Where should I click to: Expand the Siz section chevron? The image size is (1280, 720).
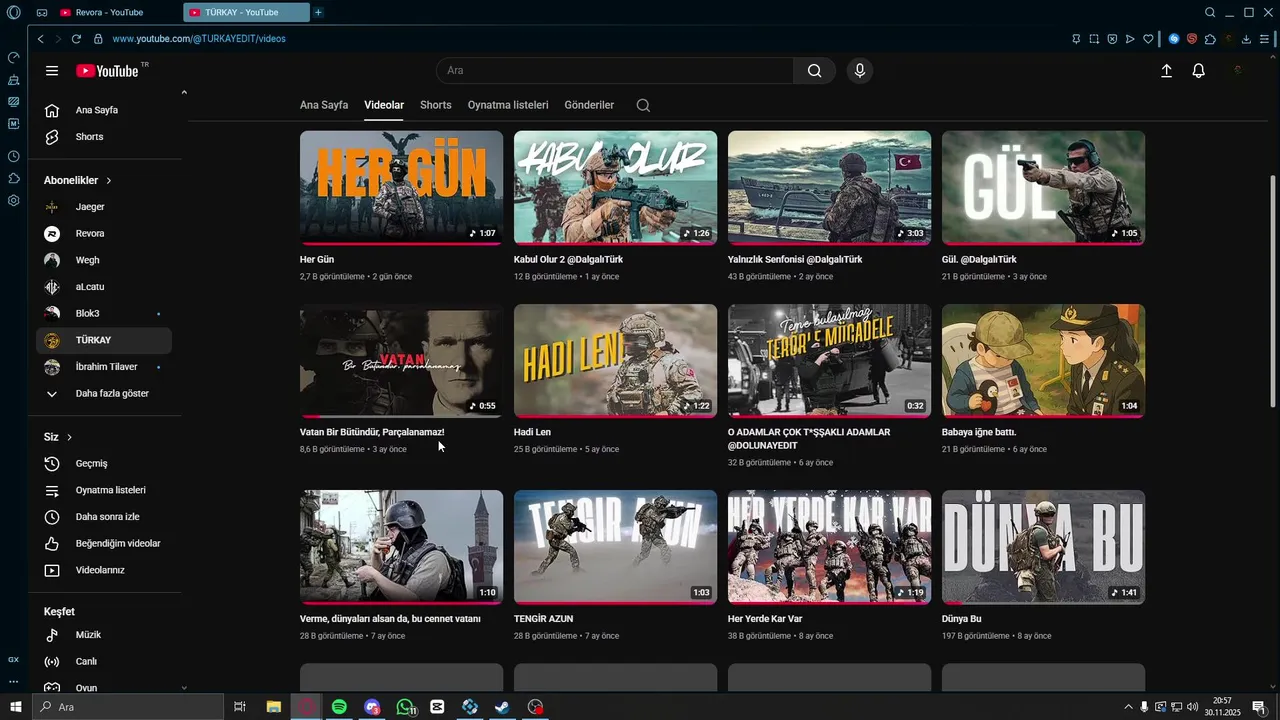(69, 438)
